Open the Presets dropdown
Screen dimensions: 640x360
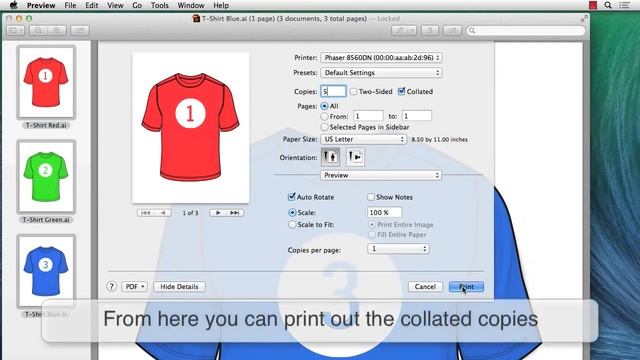[x=381, y=73]
